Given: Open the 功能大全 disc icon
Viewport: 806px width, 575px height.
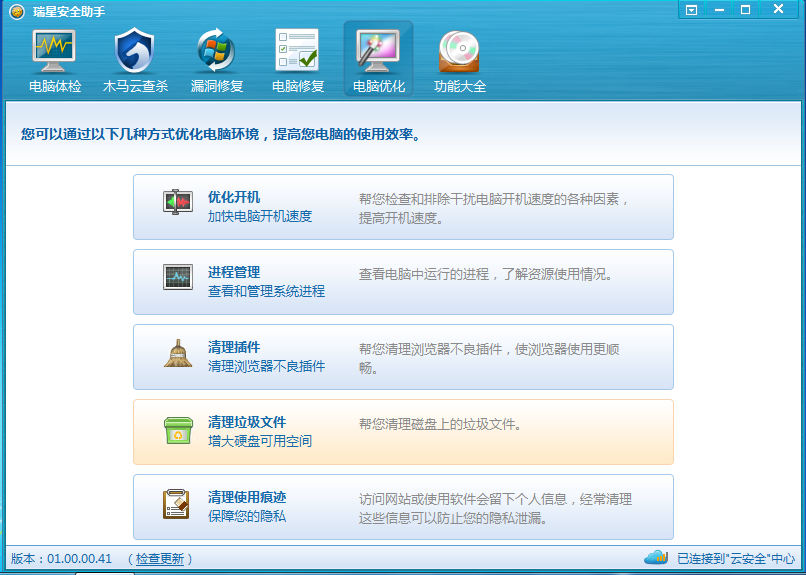Looking at the screenshot, I should click(x=459, y=51).
